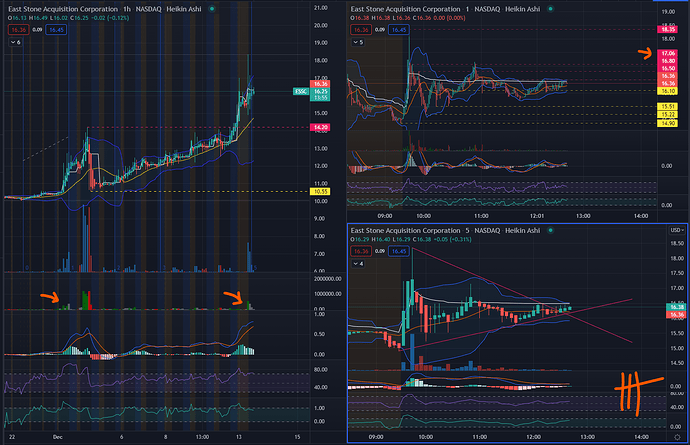Click the 11:00 label on 5-minute time axis
690x445 pixels.
tap(480, 437)
